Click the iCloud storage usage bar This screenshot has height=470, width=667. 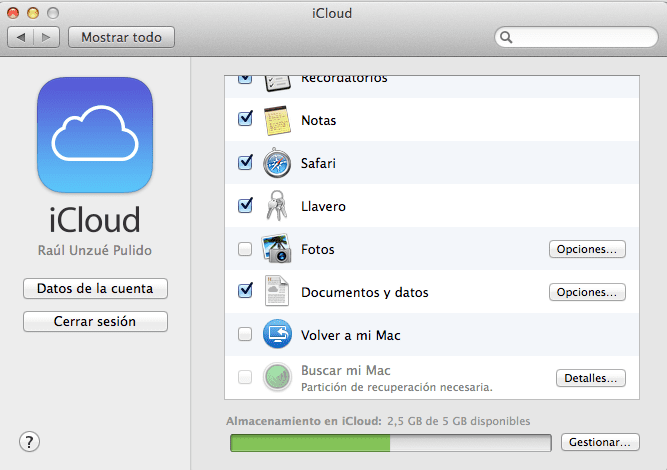(x=390, y=442)
